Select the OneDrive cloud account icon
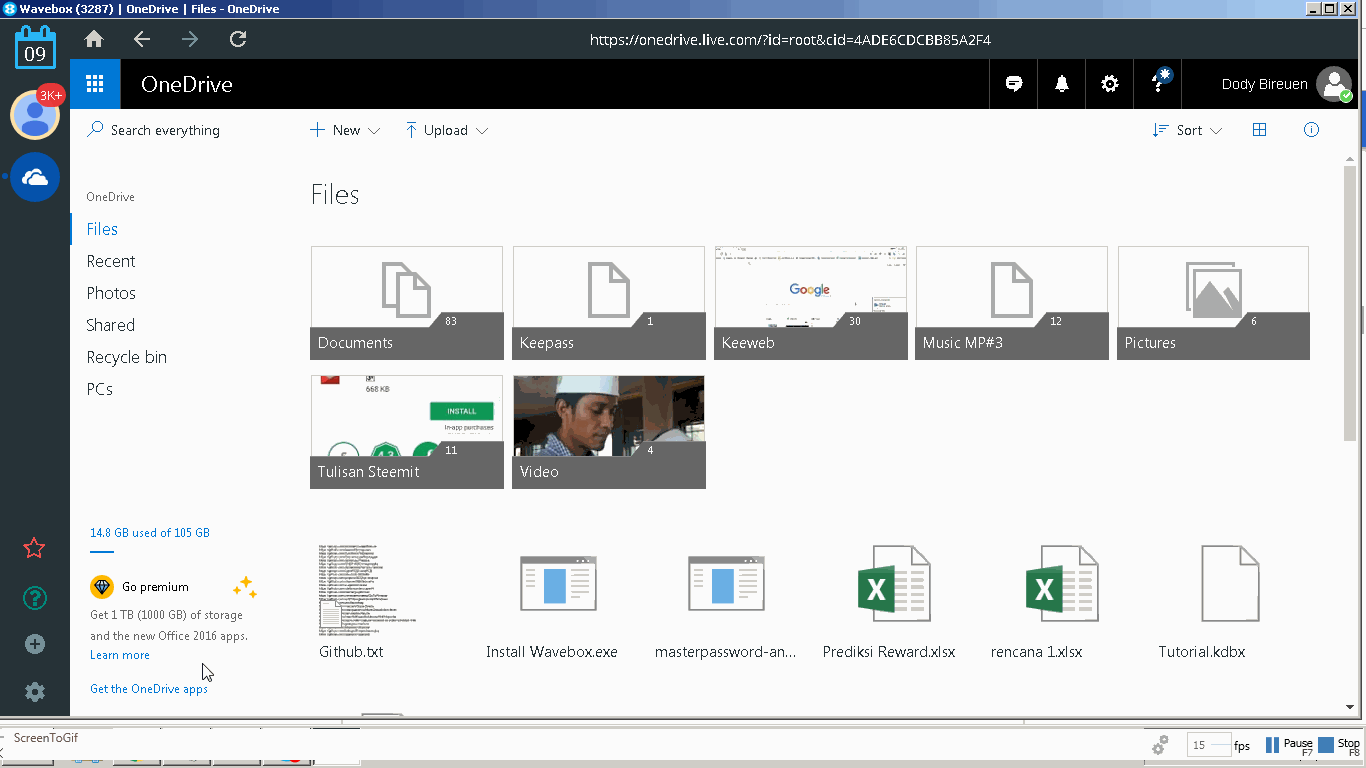Image resolution: width=1366 pixels, height=768 pixels. point(35,177)
